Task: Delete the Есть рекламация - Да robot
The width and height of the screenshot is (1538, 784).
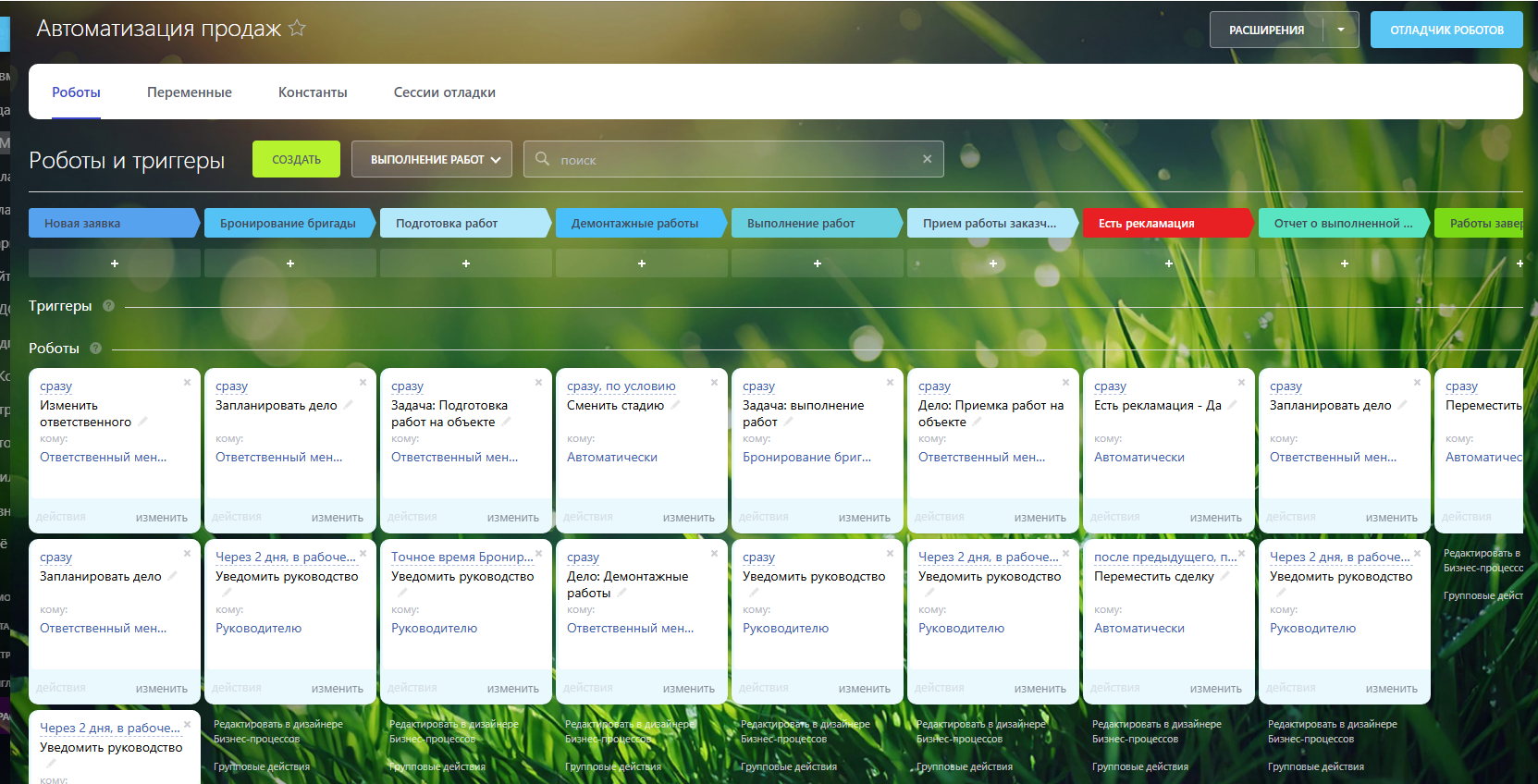Action: click(1241, 382)
